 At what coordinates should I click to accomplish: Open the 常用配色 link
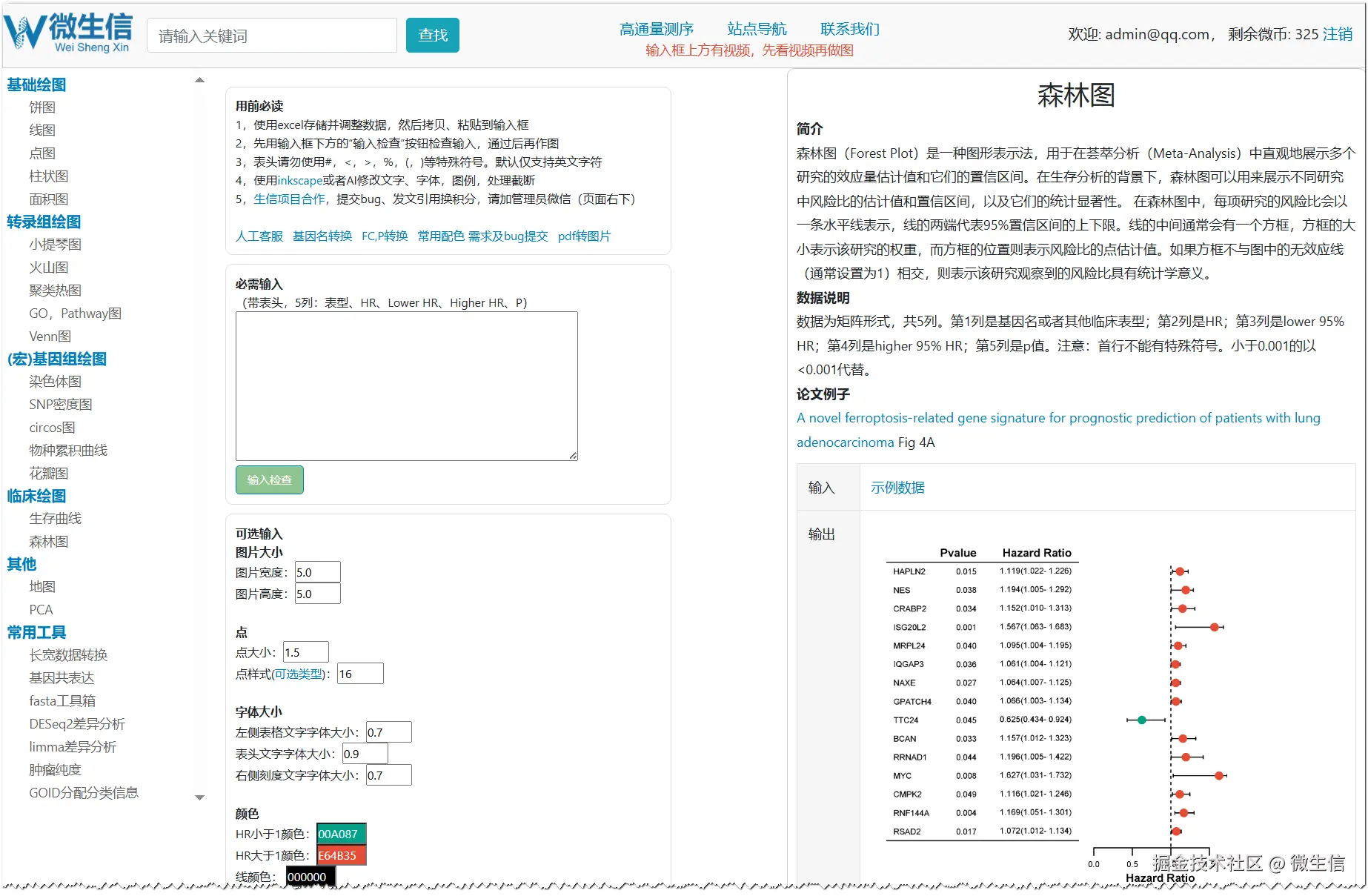(441, 236)
